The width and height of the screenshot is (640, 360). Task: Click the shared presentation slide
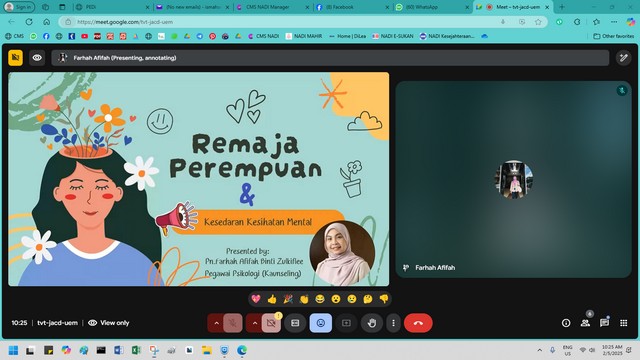[x=199, y=179]
